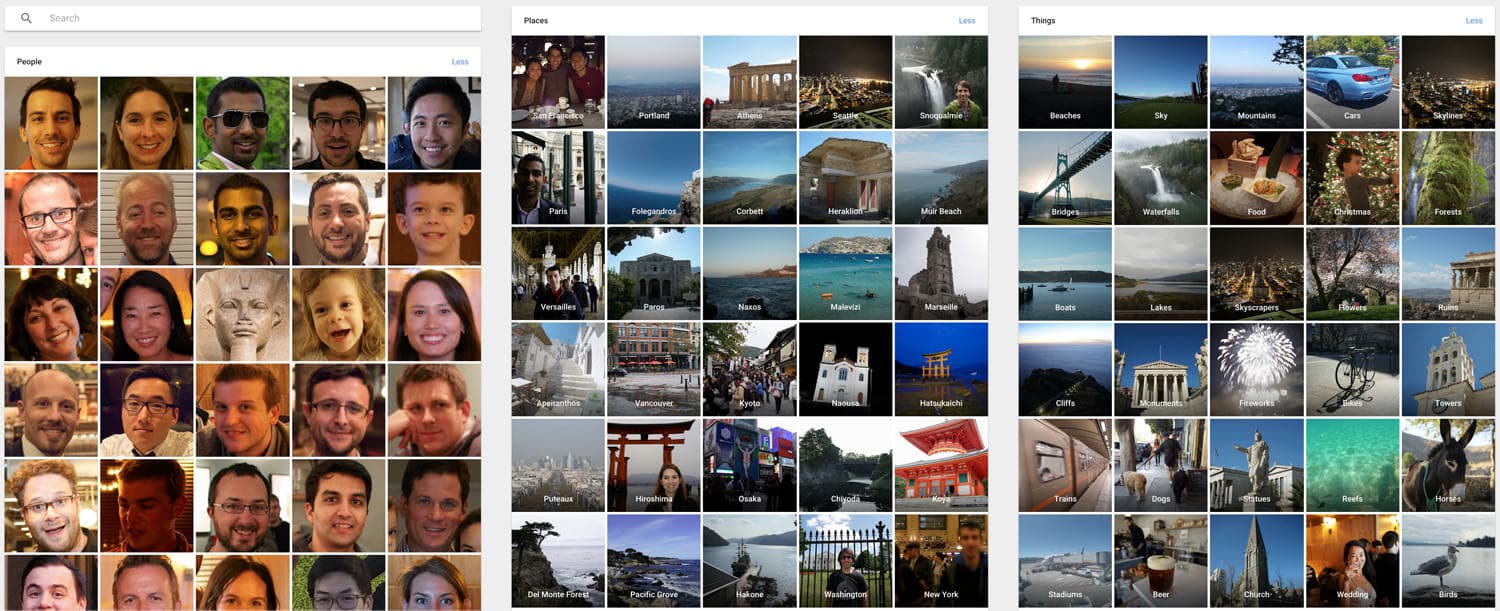View the Washington place thumbnail
Screen dimensions: 1500x611
pyautogui.click(x=845, y=561)
